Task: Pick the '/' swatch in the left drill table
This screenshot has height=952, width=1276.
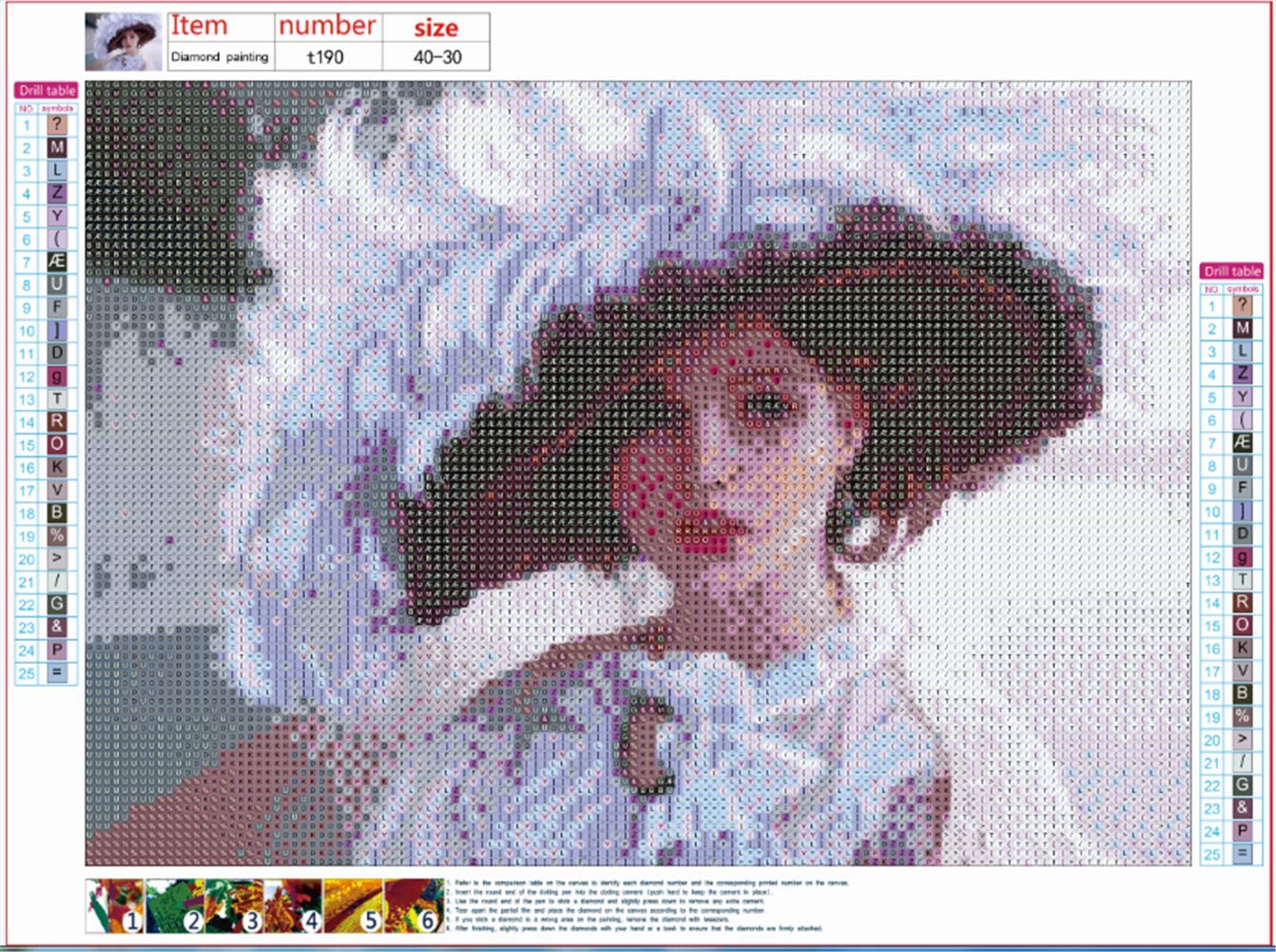Action: coord(58,581)
